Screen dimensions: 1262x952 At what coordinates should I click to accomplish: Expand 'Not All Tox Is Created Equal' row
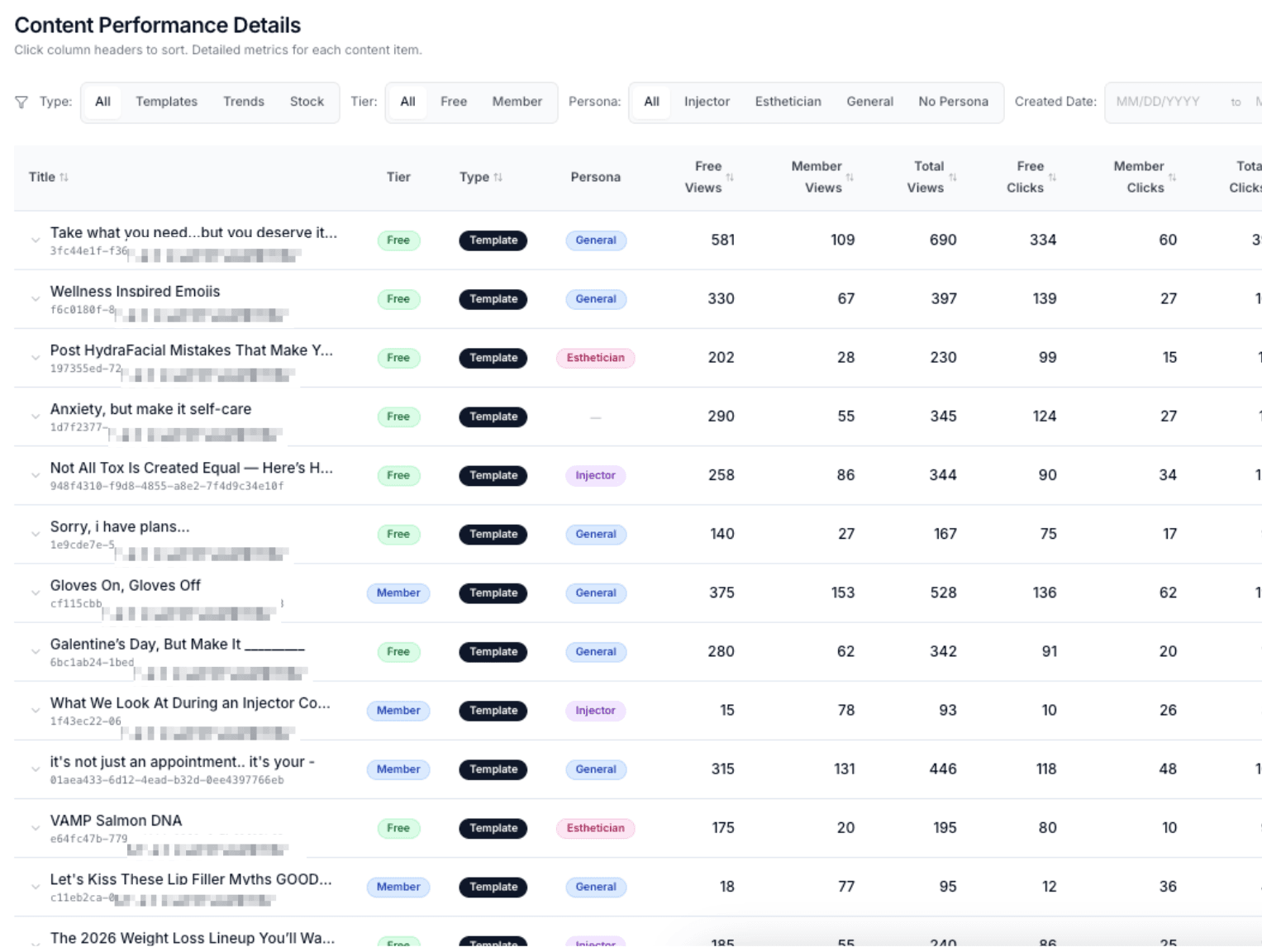[36, 475]
